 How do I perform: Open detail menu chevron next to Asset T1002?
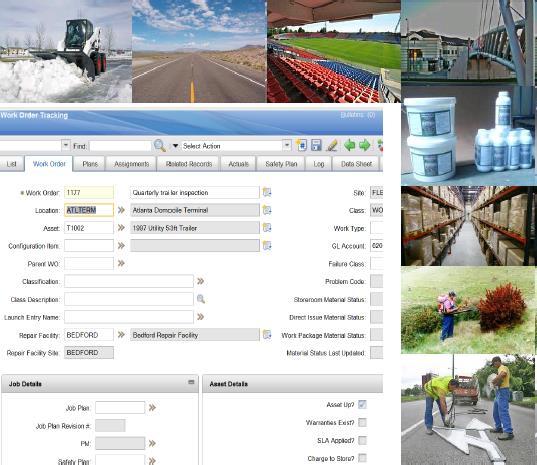[x=121, y=228]
